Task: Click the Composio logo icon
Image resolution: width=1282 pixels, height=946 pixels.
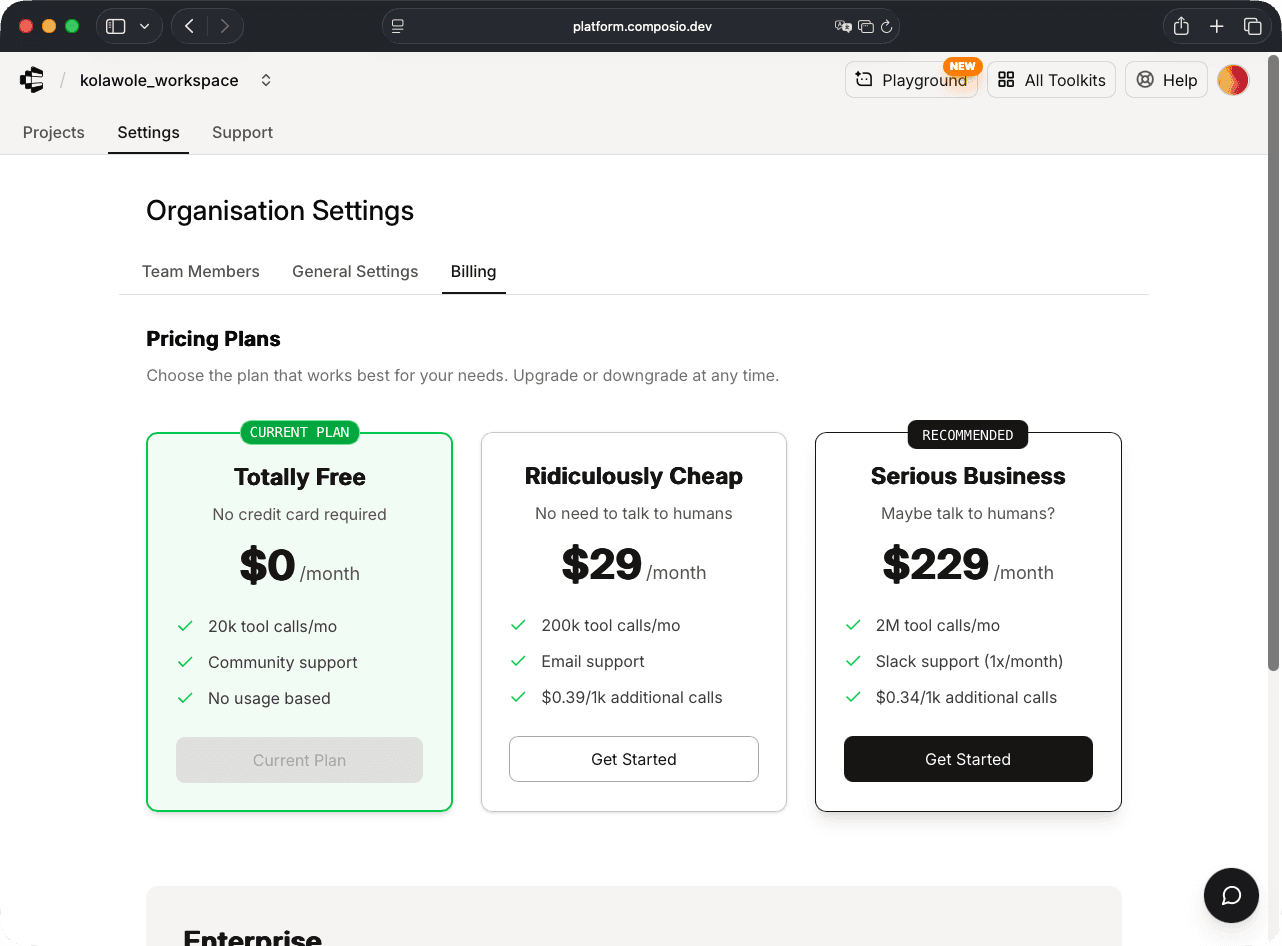Action: [31, 80]
